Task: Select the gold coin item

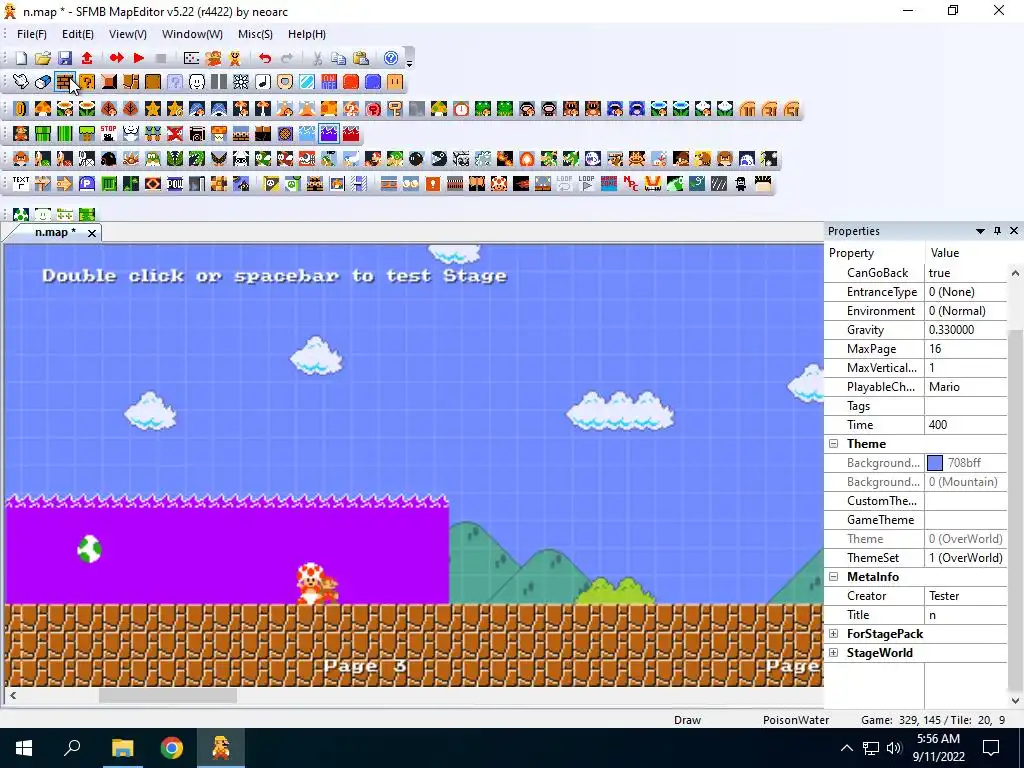Action: 21,108
